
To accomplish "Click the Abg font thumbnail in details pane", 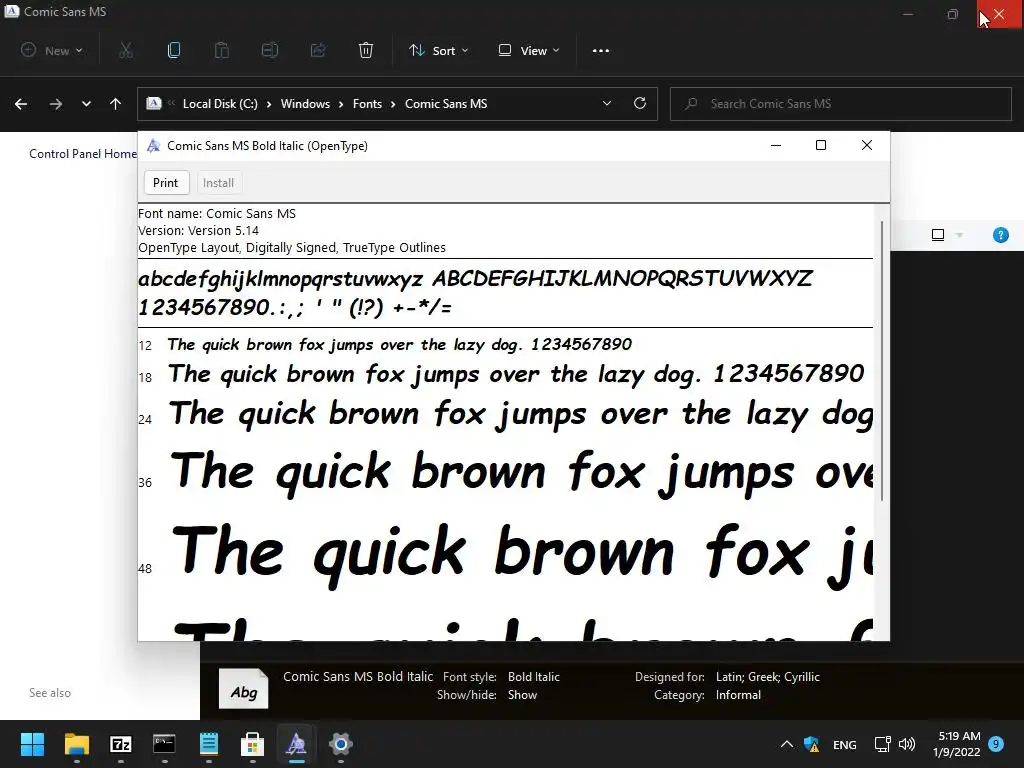I will click(244, 689).
